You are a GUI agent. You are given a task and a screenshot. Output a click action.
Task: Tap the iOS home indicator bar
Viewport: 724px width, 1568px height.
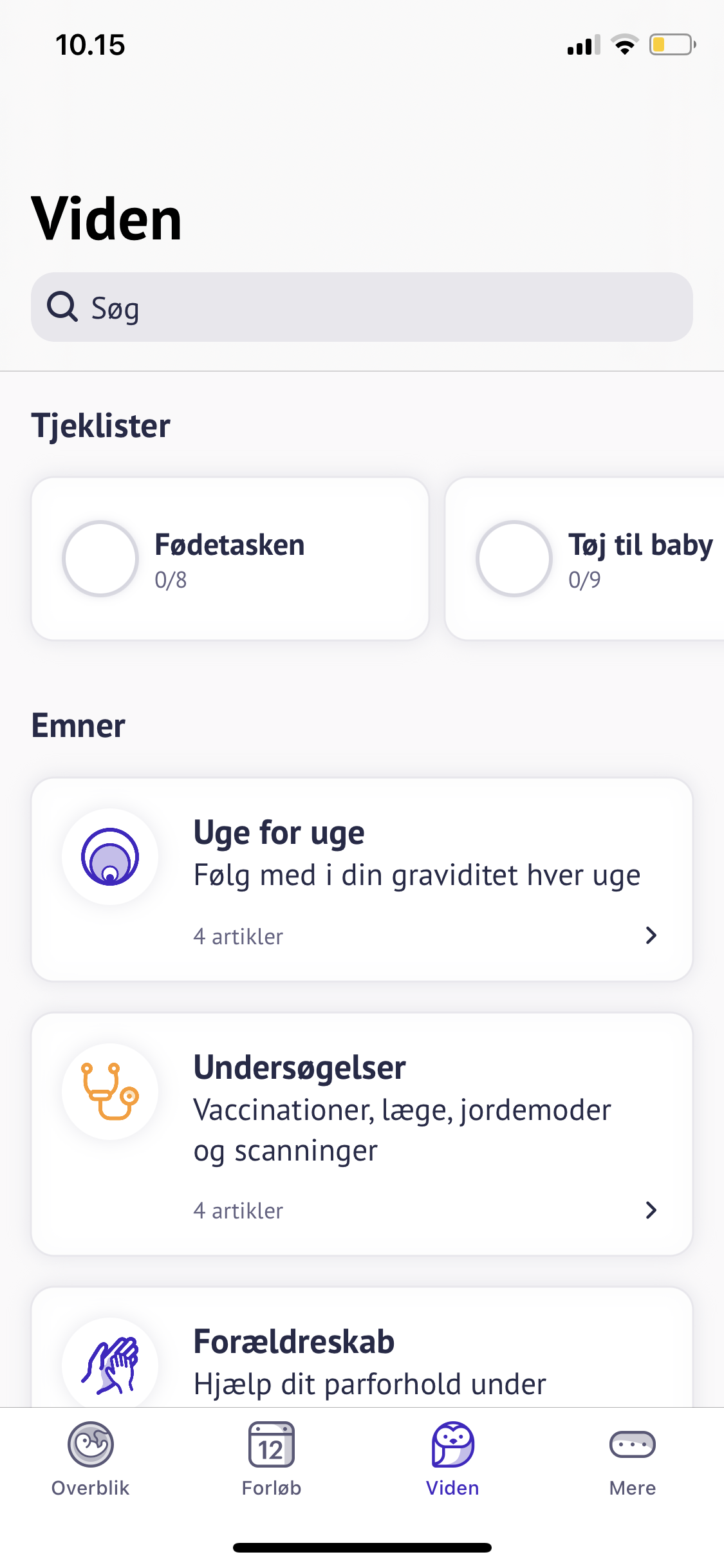tap(362, 1547)
